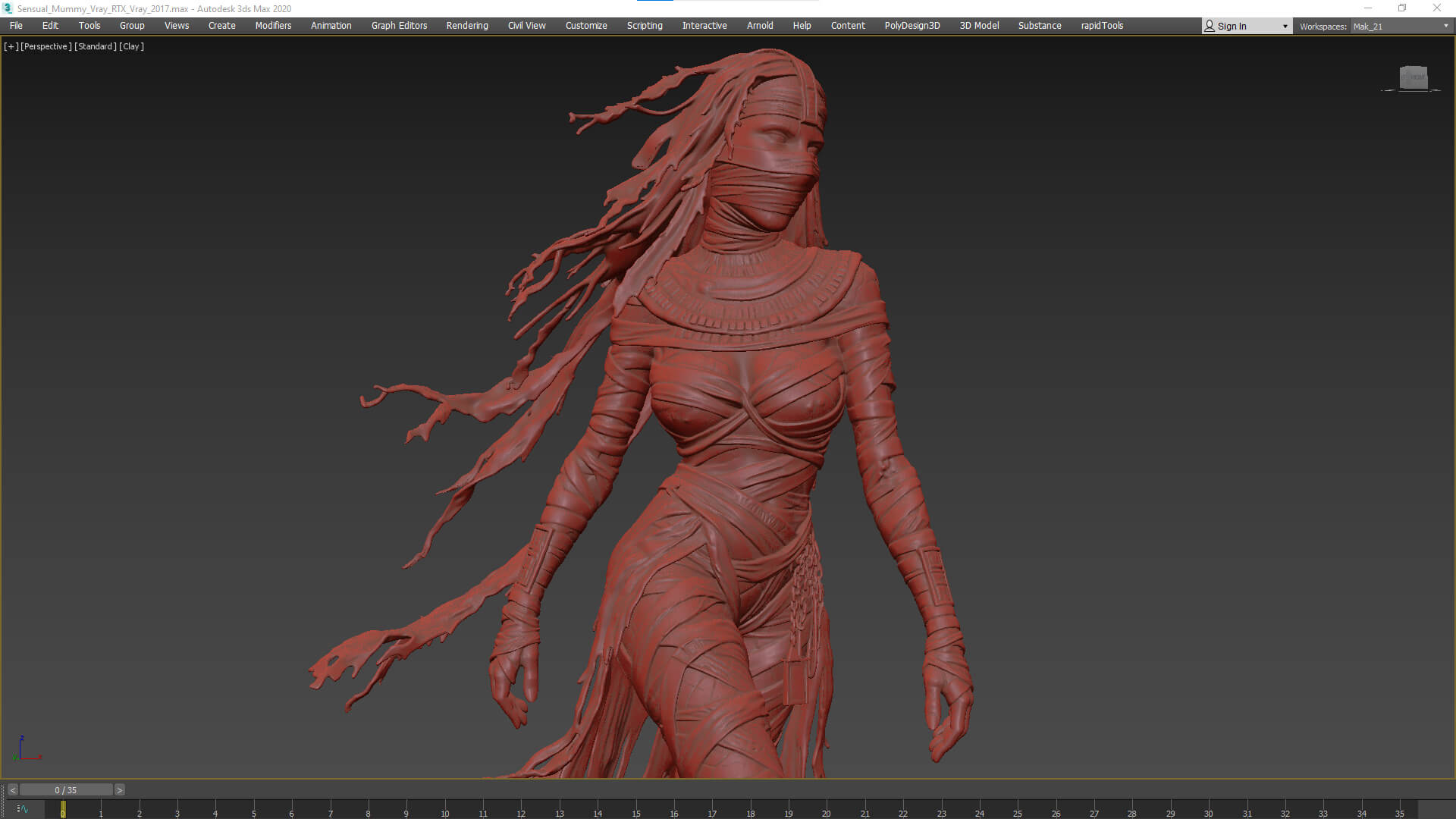1456x819 pixels.
Task: Step to next frame with right arrow
Action: tap(119, 790)
